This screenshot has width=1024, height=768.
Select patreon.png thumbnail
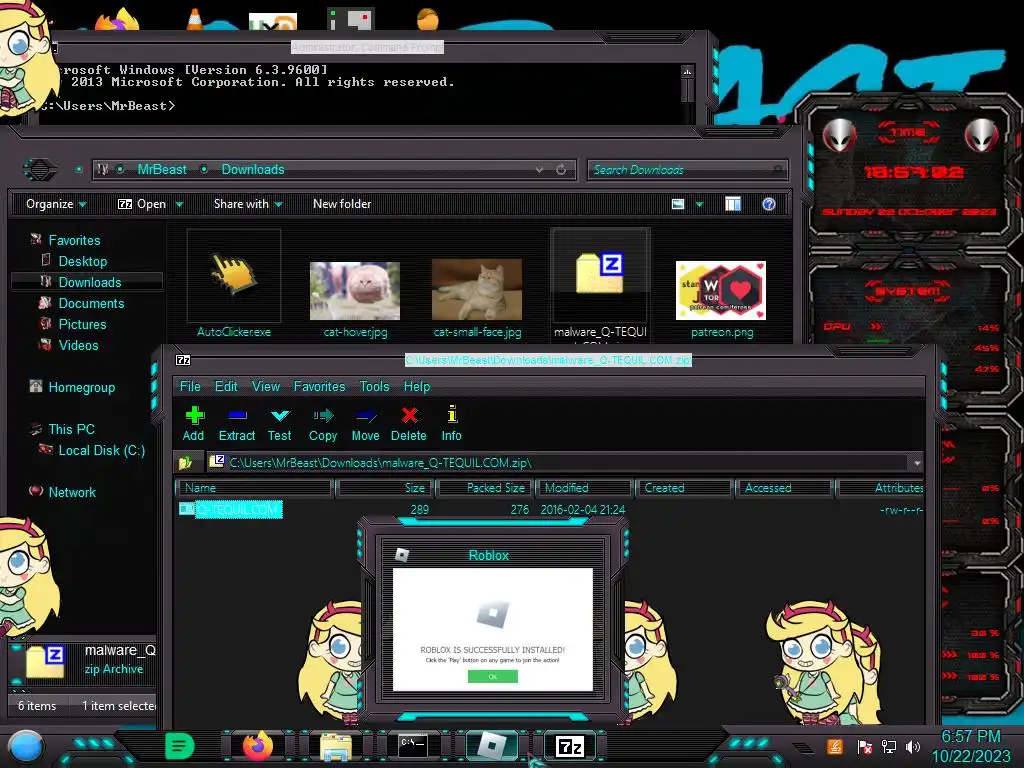pyautogui.click(x=721, y=291)
